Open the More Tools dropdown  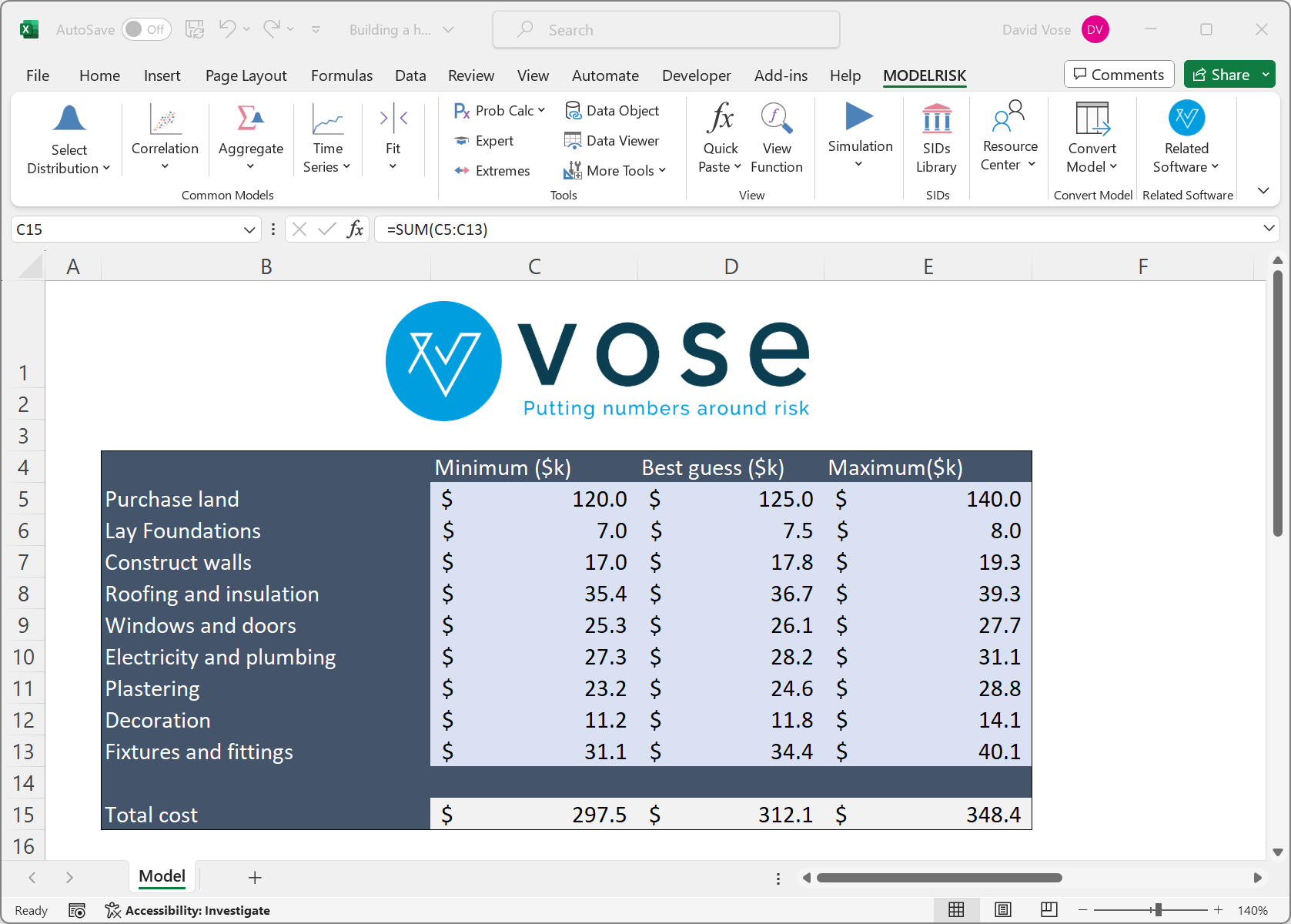pos(615,170)
